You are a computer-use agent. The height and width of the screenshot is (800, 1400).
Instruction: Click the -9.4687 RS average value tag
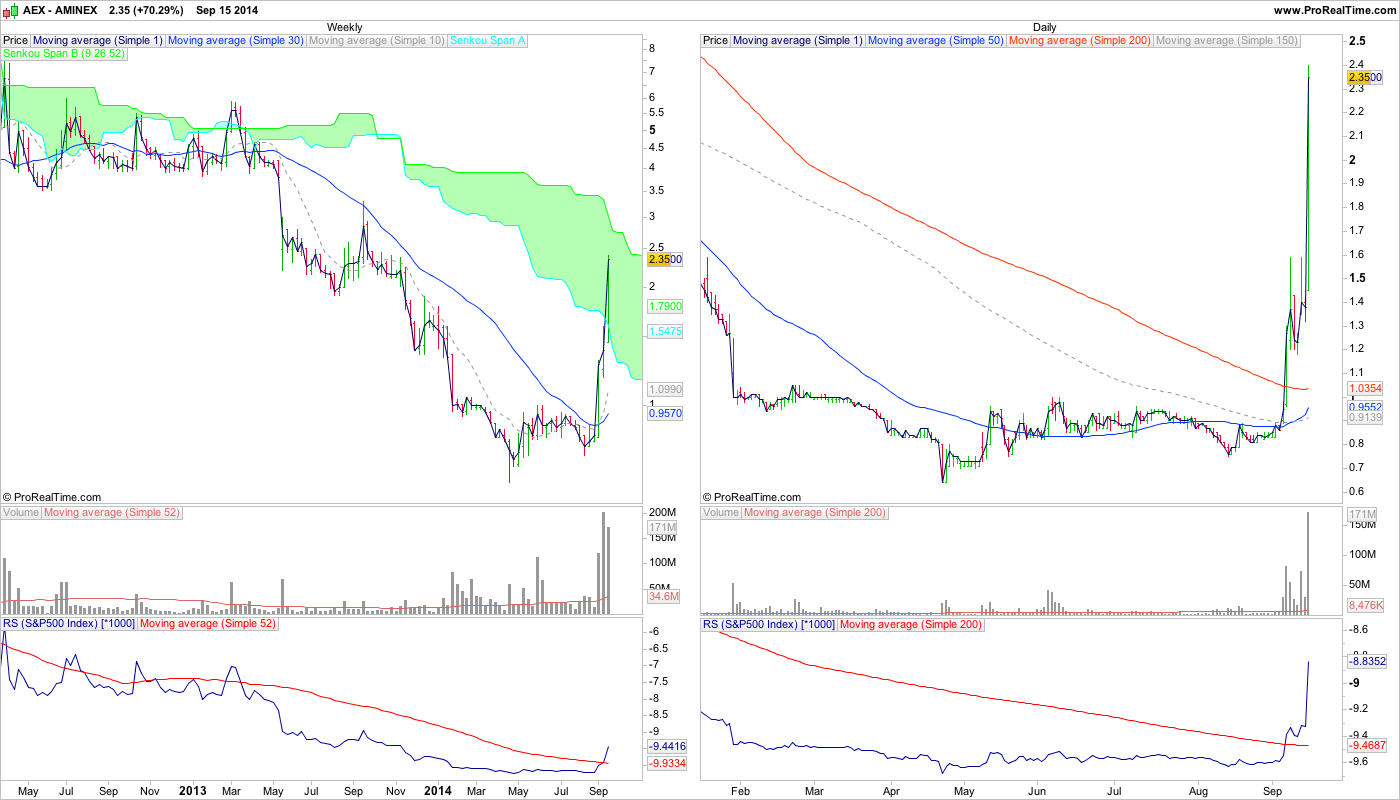tap(1367, 745)
